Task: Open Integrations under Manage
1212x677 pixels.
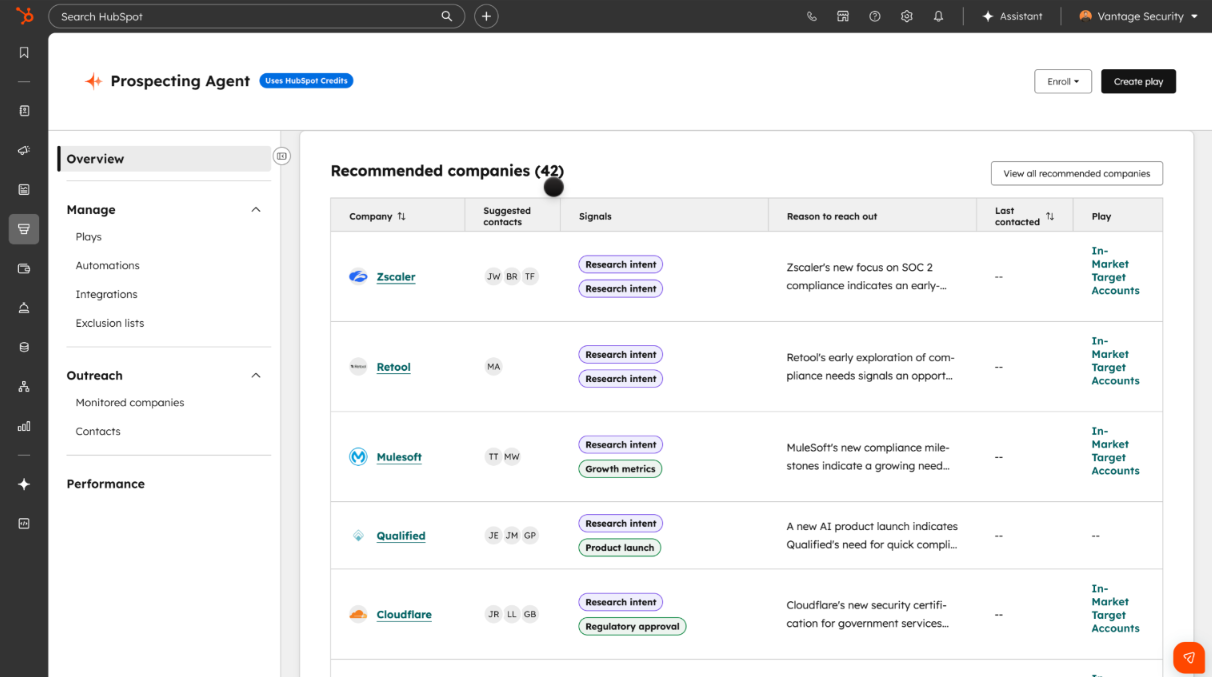Action: click(x=106, y=294)
